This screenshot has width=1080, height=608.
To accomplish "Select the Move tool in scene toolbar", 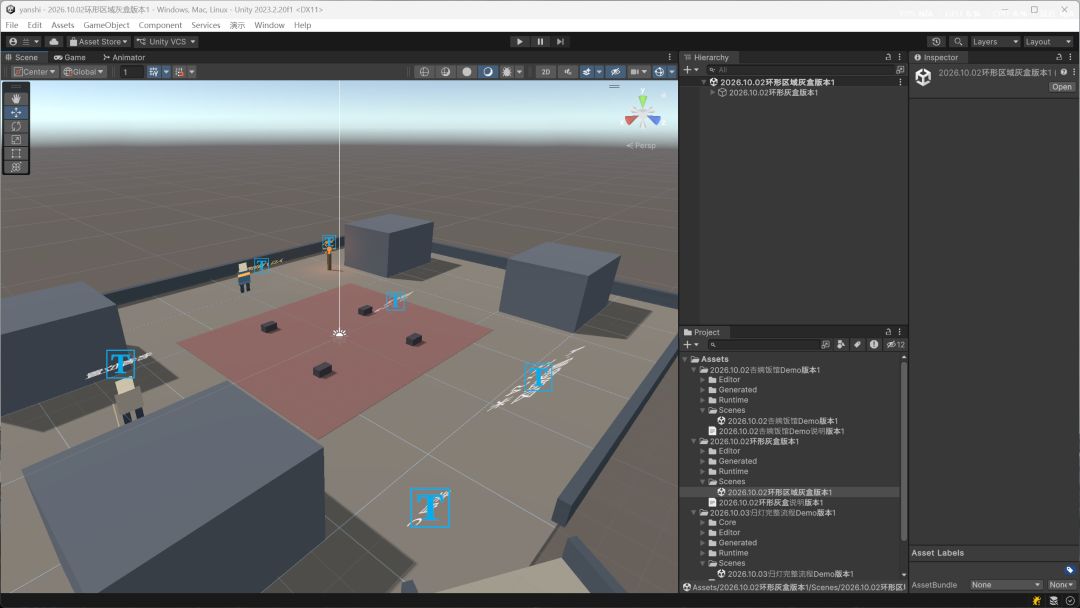I will 16,112.
